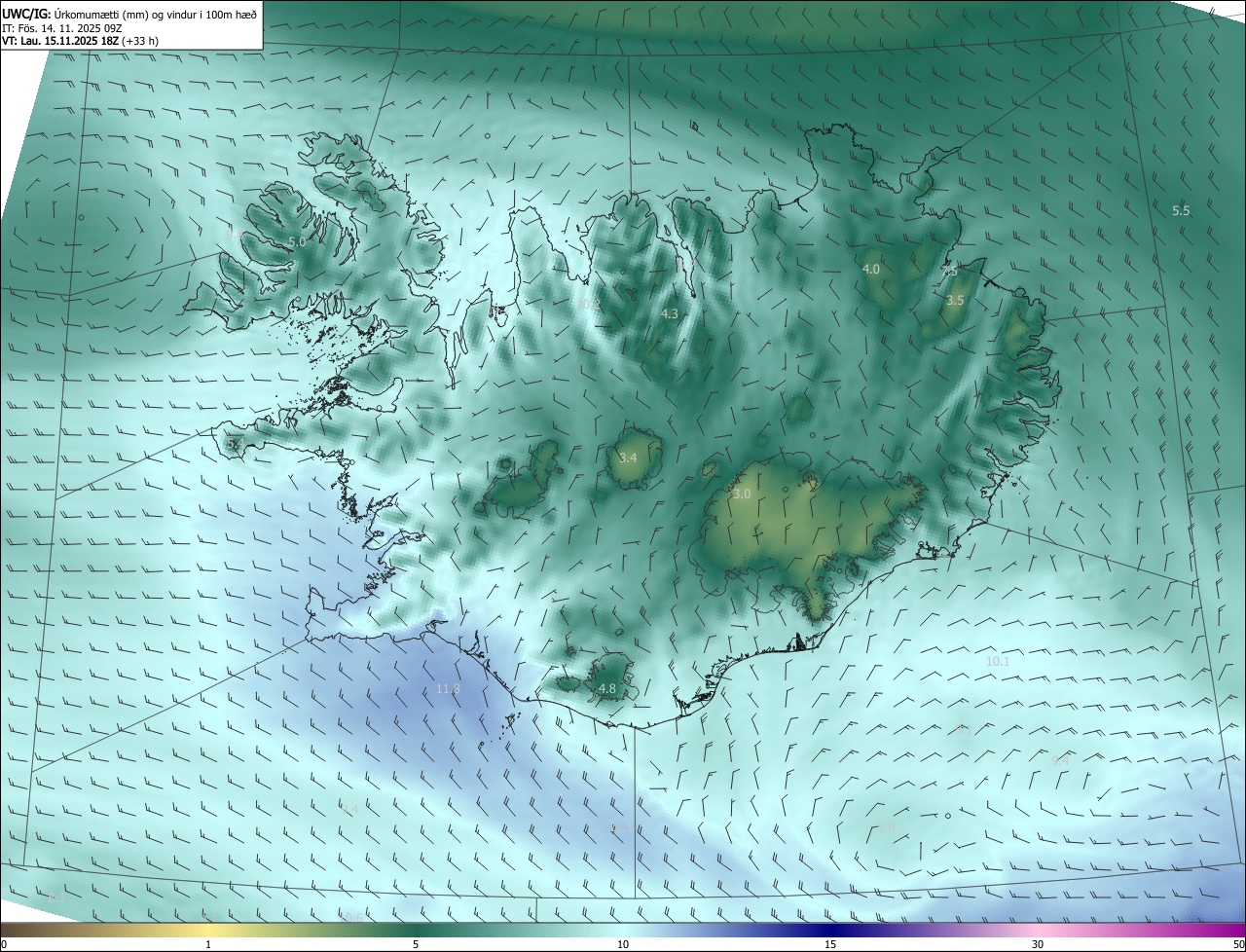The height and width of the screenshot is (952, 1246).
Task: Click the map title 'Úrkomumætti (mm) og vindur í 100m hæð'
Action: 157,14
